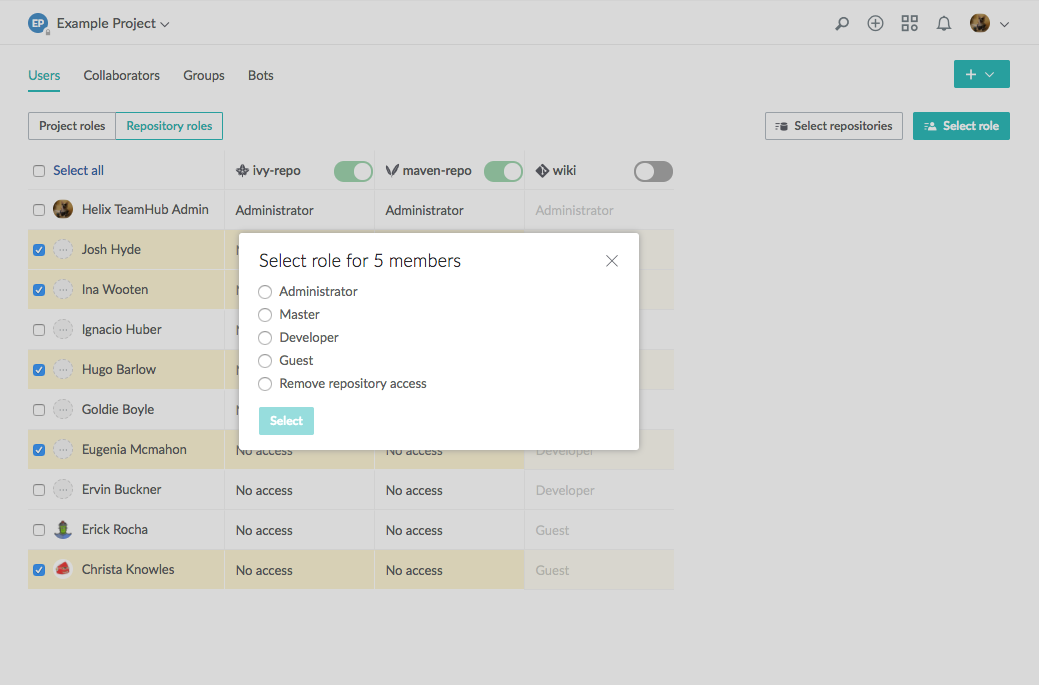Disable the ivy-repo toggle switch
This screenshot has width=1039, height=685.
point(353,172)
